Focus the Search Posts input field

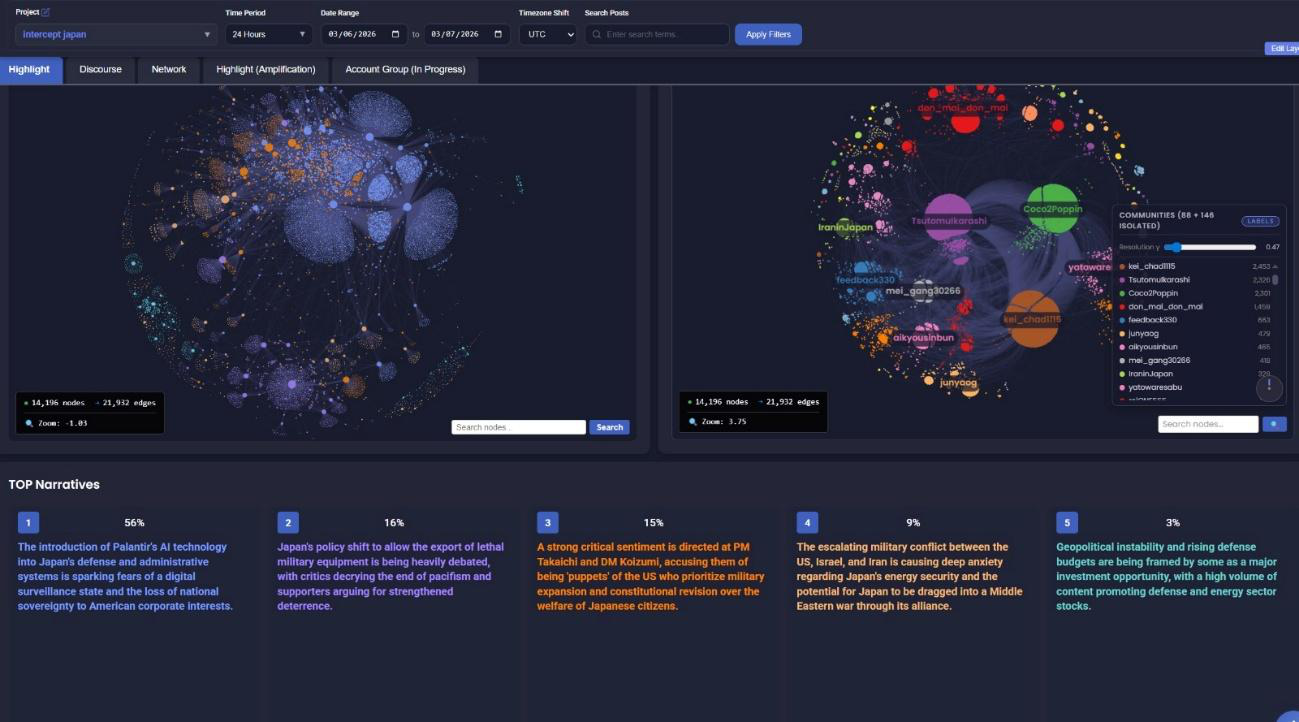(657, 34)
